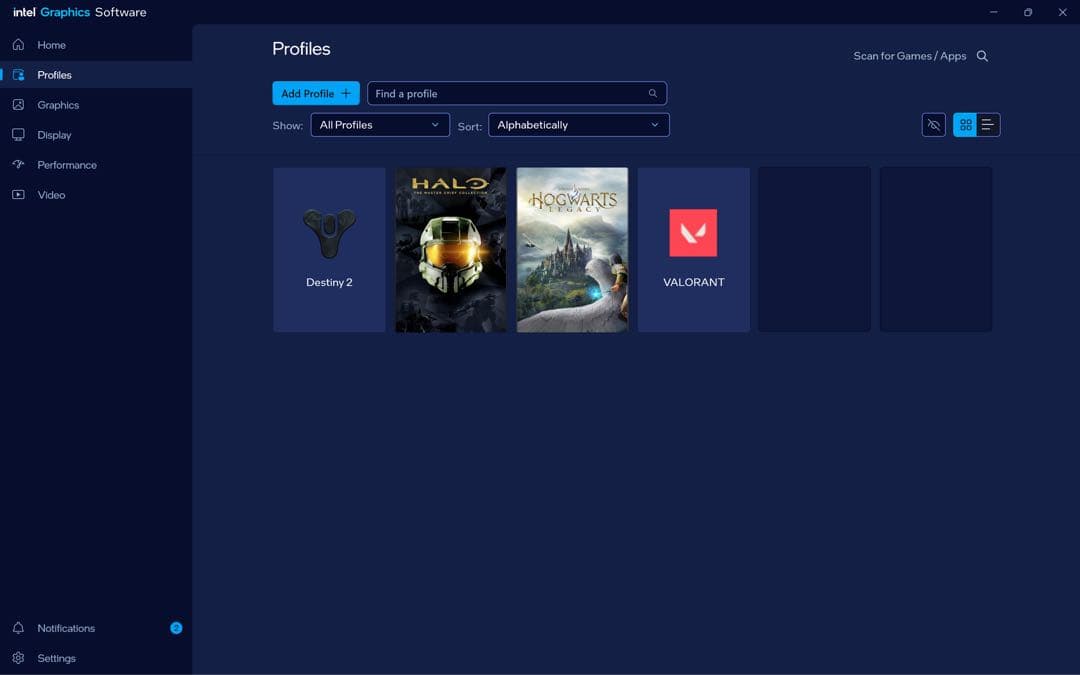Click the Add Profile button

316,94
